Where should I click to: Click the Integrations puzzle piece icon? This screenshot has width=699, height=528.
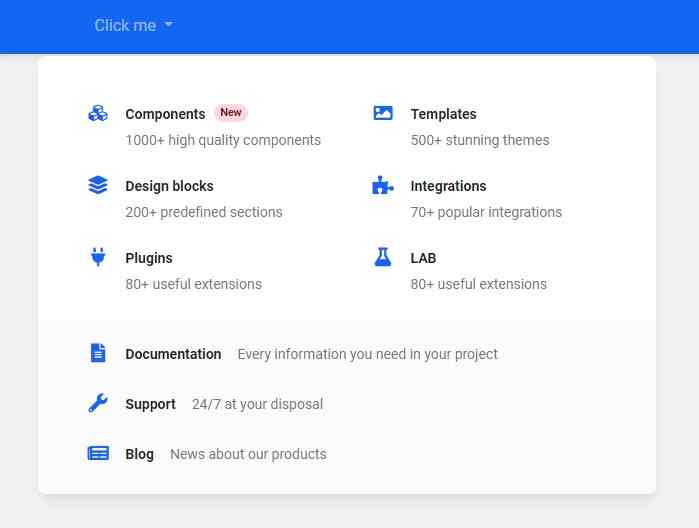[383, 185]
